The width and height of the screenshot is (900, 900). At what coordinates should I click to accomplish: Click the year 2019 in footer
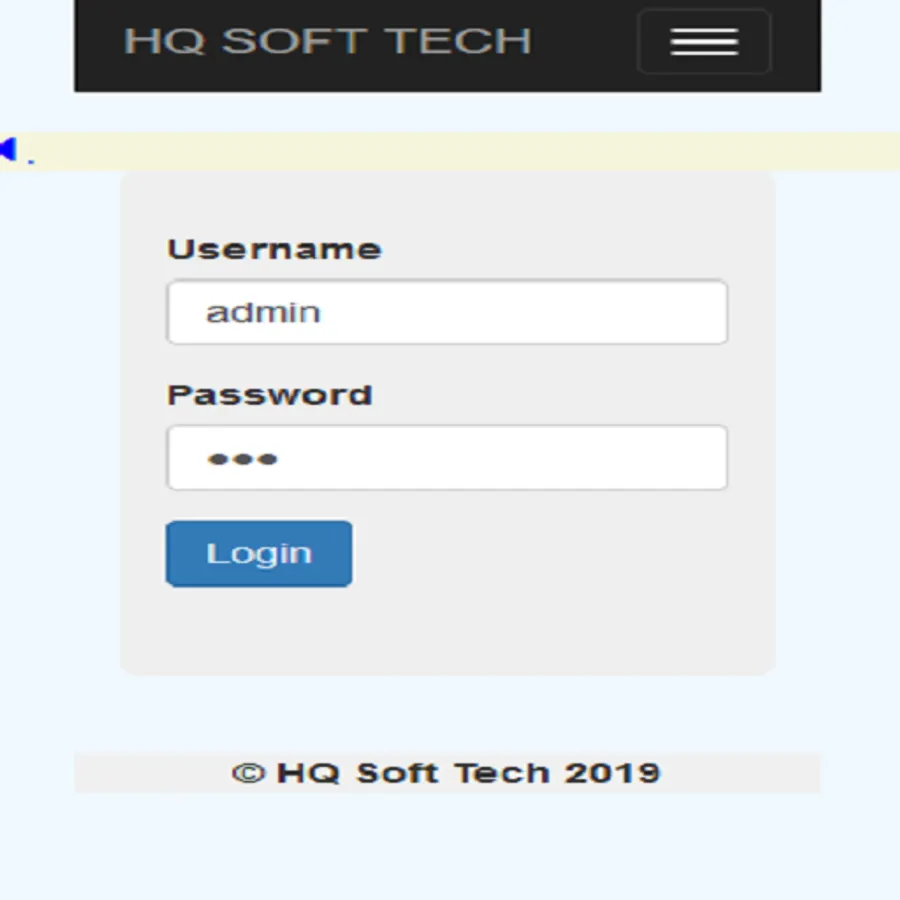tap(612, 773)
